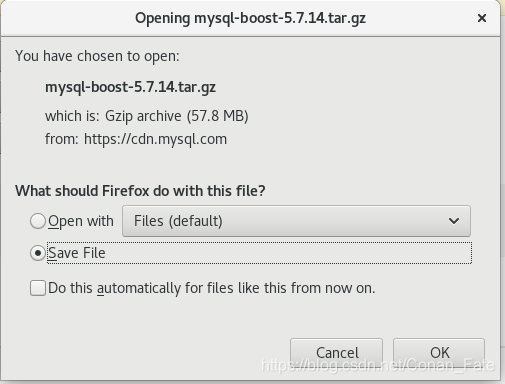Cancel the download dialog
Image resolution: width=505 pixels, height=384 pixels.
coord(336,353)
